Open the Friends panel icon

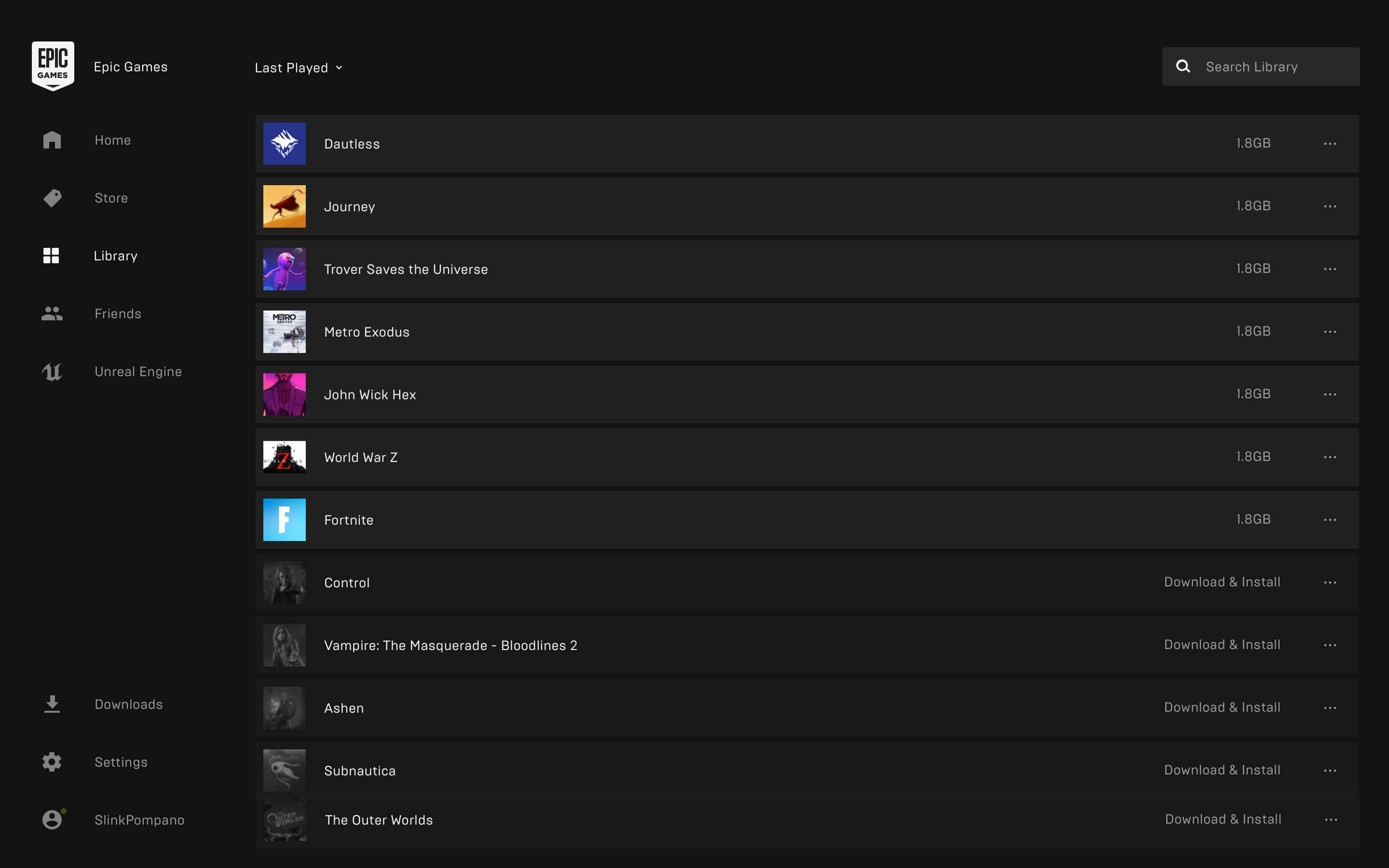(x=51, y=313)
